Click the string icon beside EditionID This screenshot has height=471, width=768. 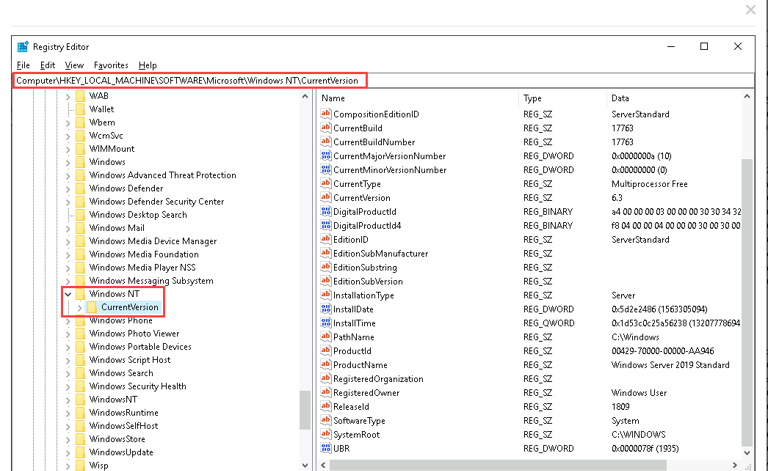[x=326, y=239]
